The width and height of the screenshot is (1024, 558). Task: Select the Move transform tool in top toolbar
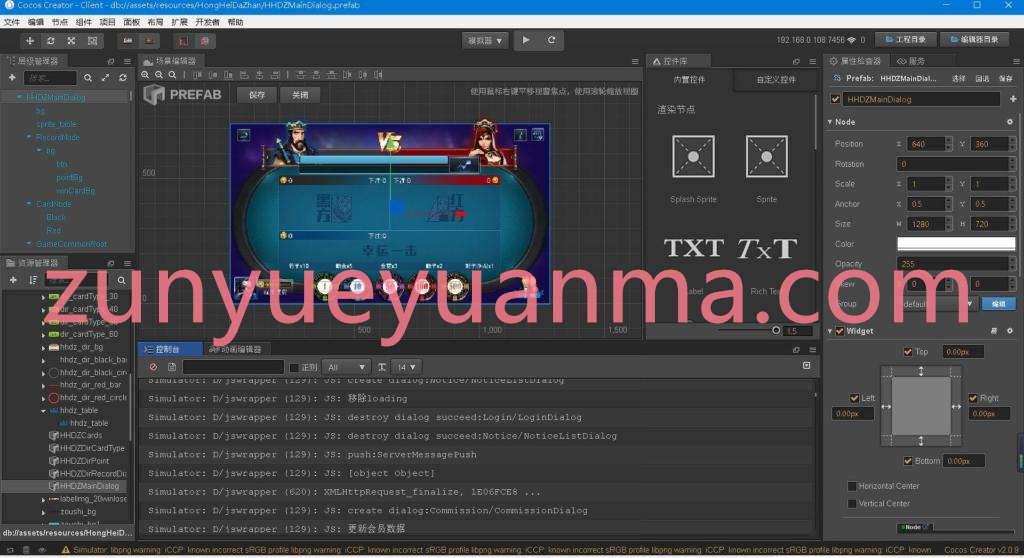coord(29,41)
